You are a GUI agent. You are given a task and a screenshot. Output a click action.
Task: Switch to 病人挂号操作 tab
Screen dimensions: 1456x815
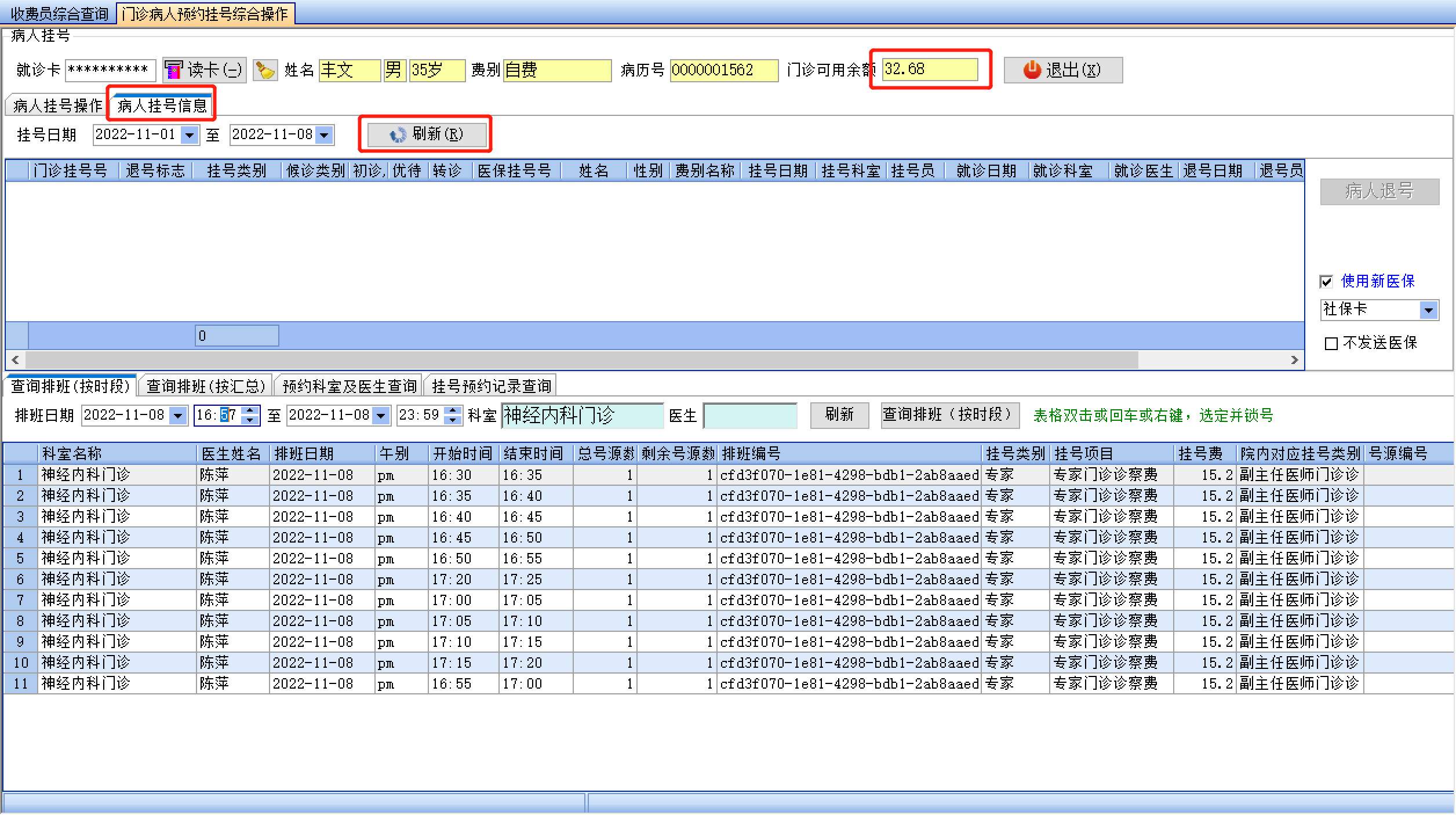pyautogui.click(x=57, y=105)
